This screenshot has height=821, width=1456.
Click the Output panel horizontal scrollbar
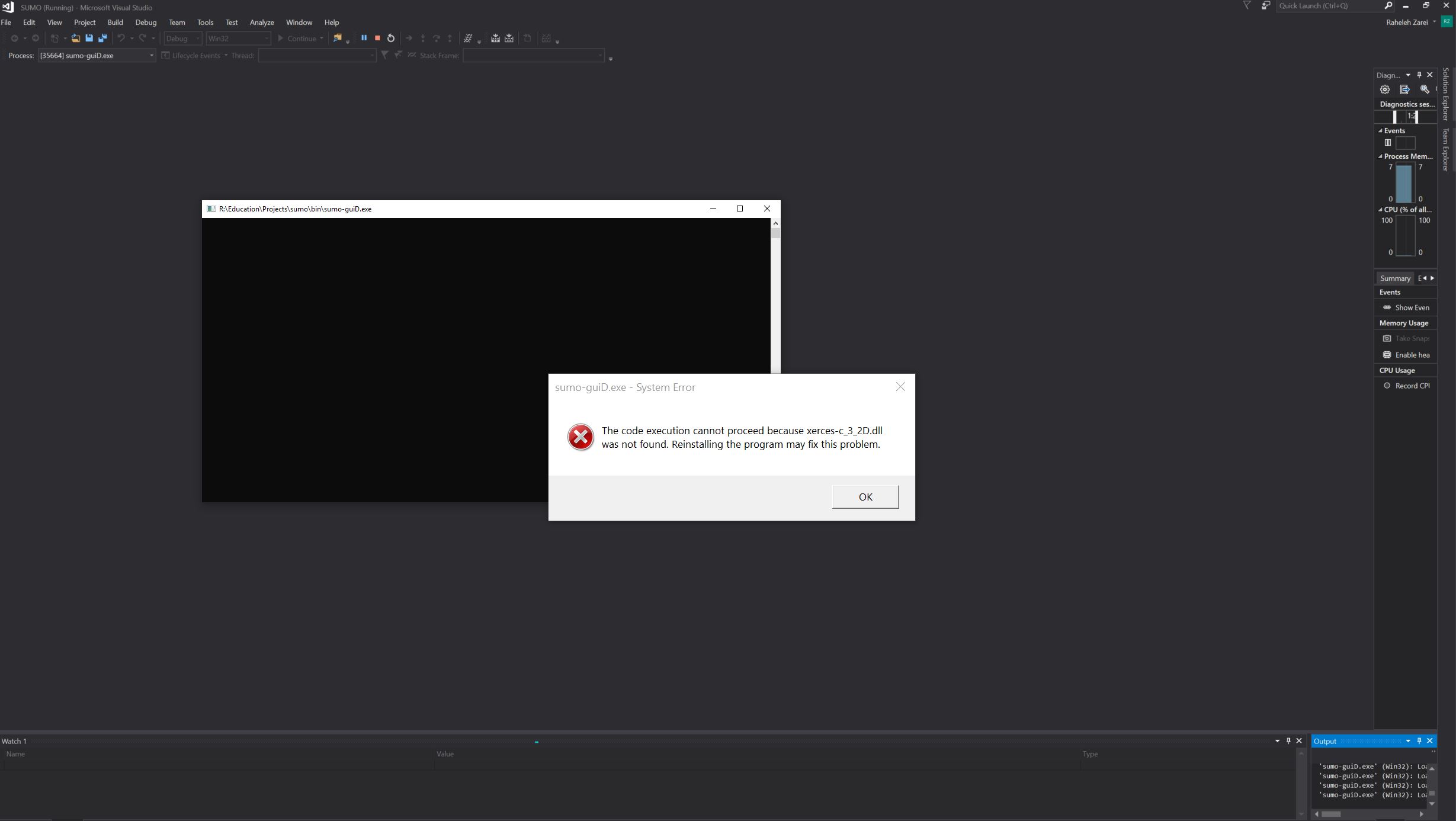[1369, 814]
